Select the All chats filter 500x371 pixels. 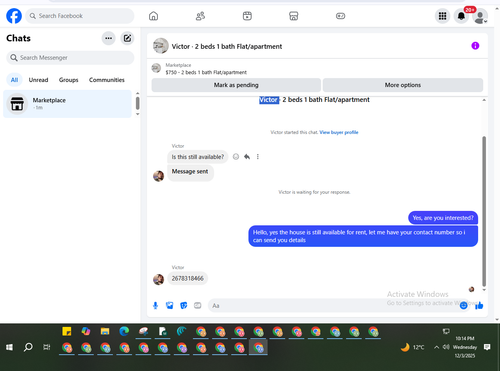click(14, 80)
